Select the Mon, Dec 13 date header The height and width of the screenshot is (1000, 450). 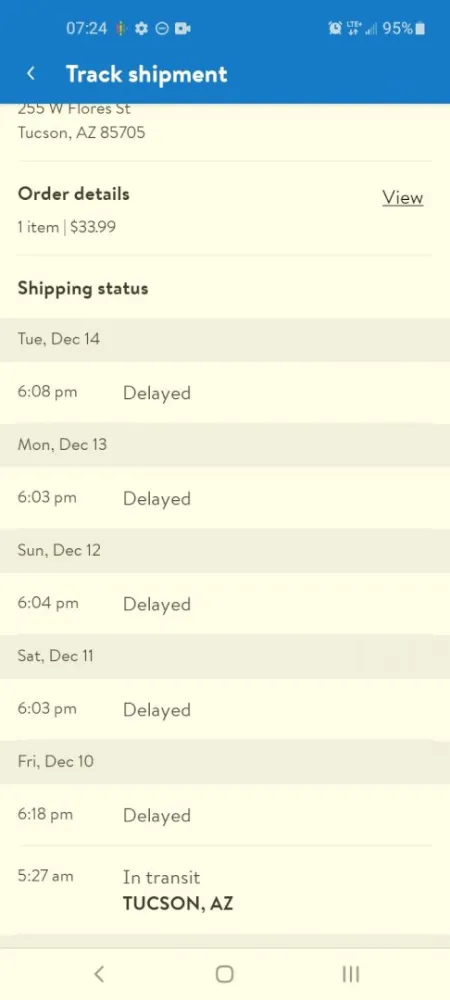(x=225, y=445)
